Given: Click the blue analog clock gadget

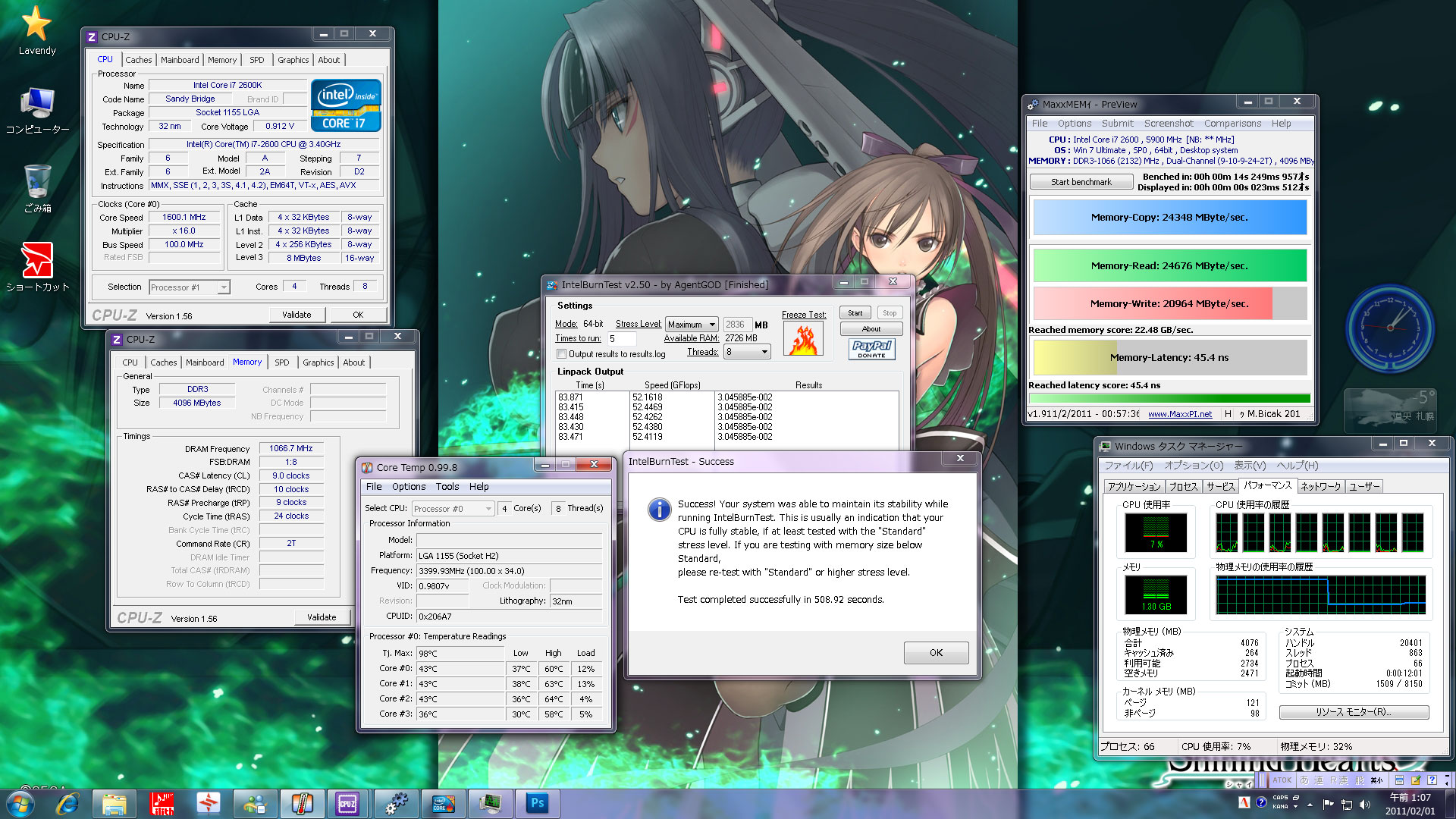Looking at the screenshot, I should (1390, 327).
